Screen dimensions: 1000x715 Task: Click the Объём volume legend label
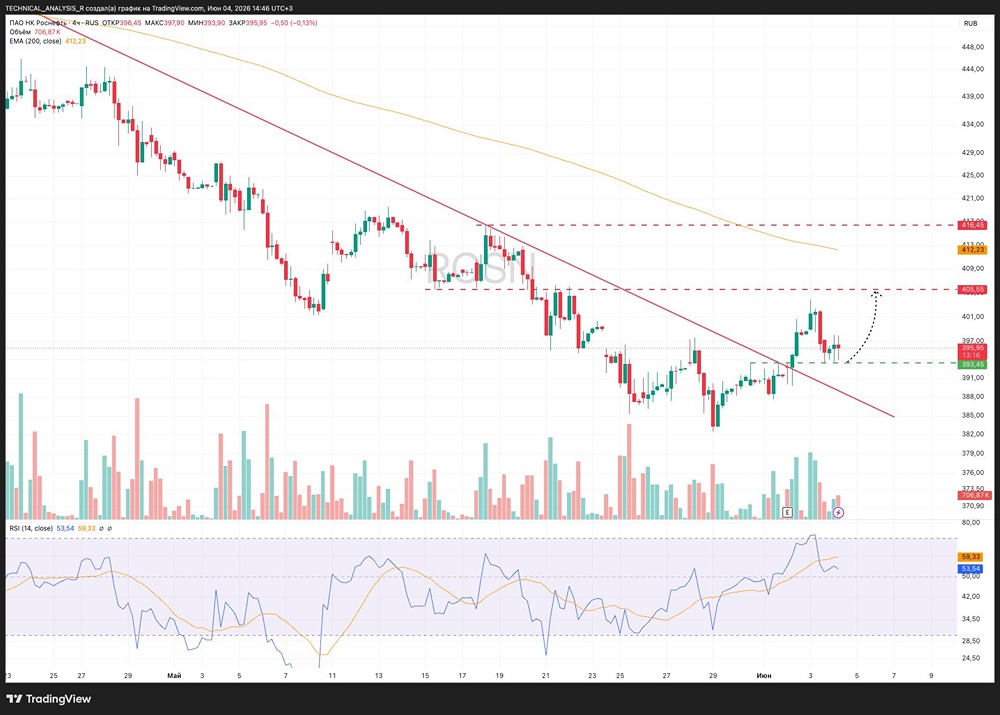[20, 32]
